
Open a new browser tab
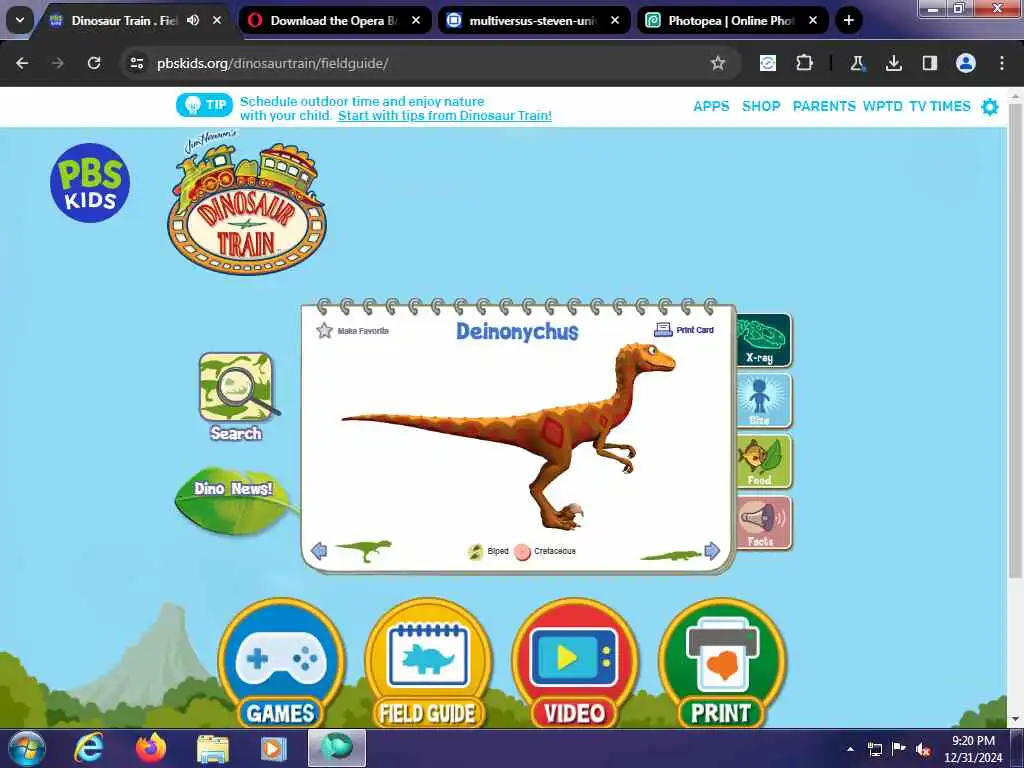coord(848,20)
